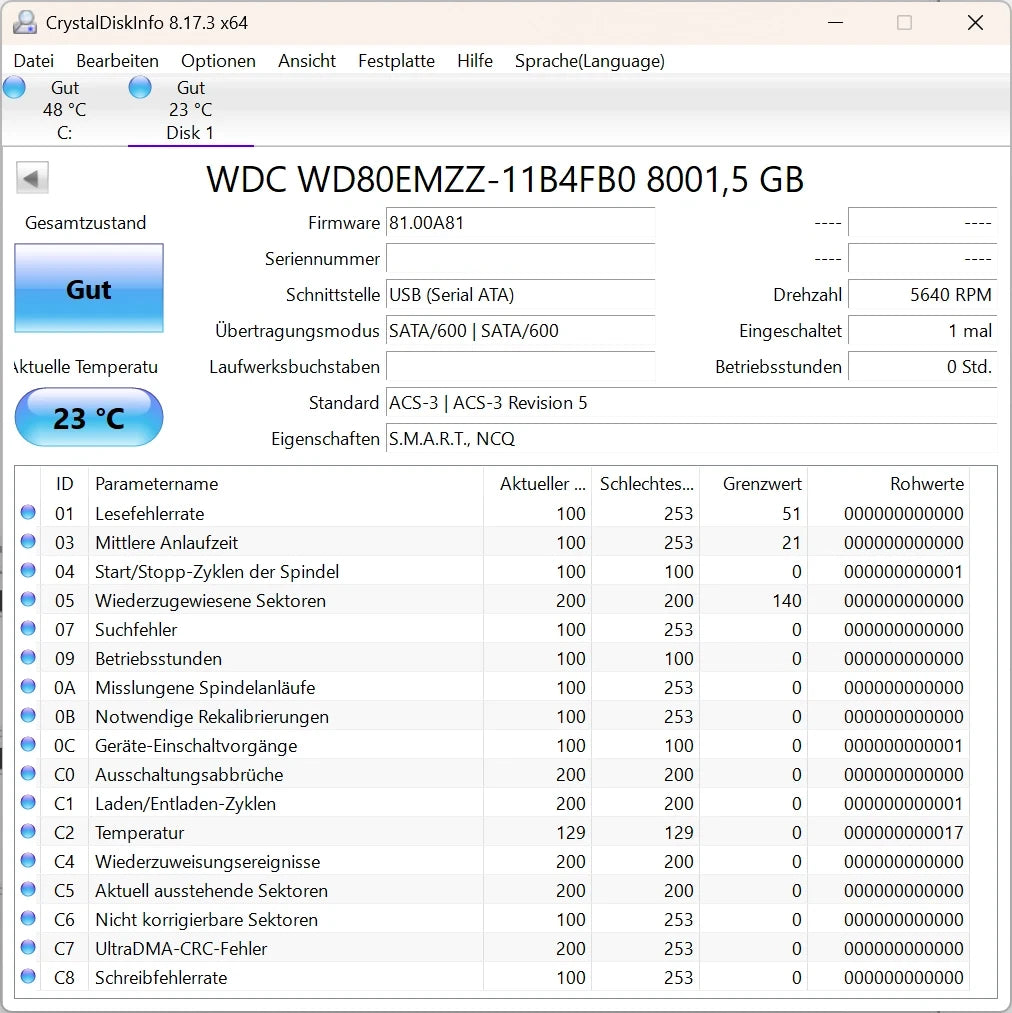This screenshot has height=1013, width=1012.
Task: Click status dot of Wiederzuweisungsereignisse row
Action: click(28, 861)
